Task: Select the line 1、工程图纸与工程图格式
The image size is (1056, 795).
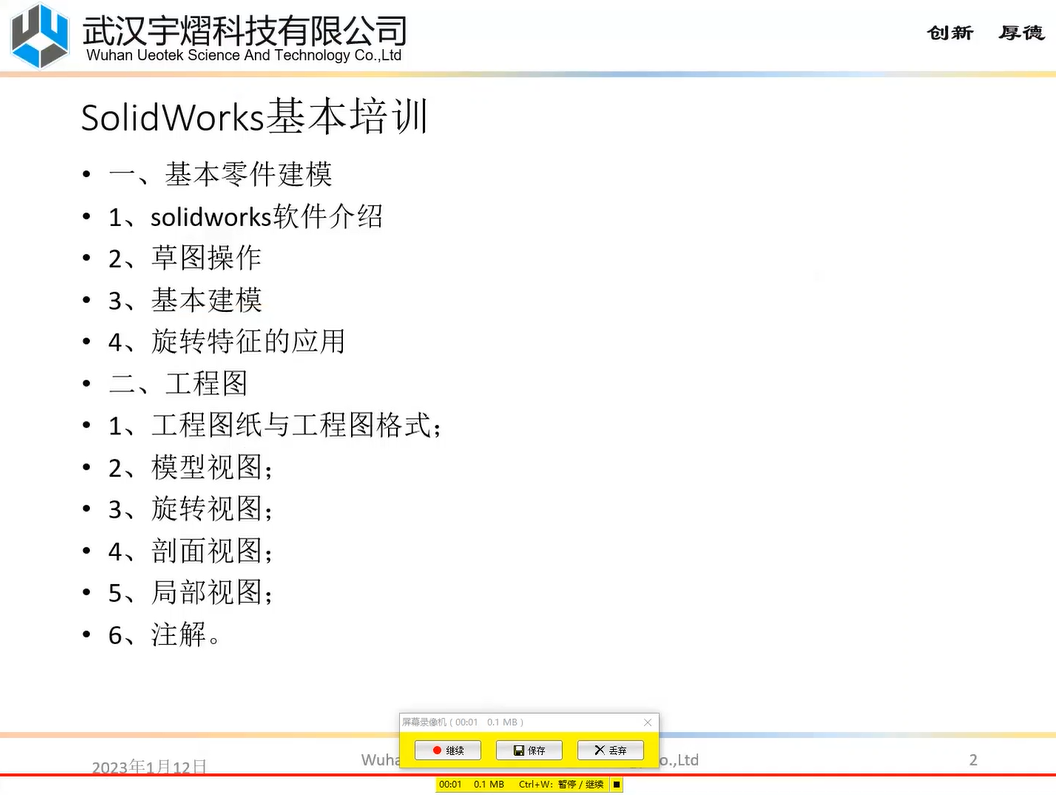Action: [x=275, y=425]
